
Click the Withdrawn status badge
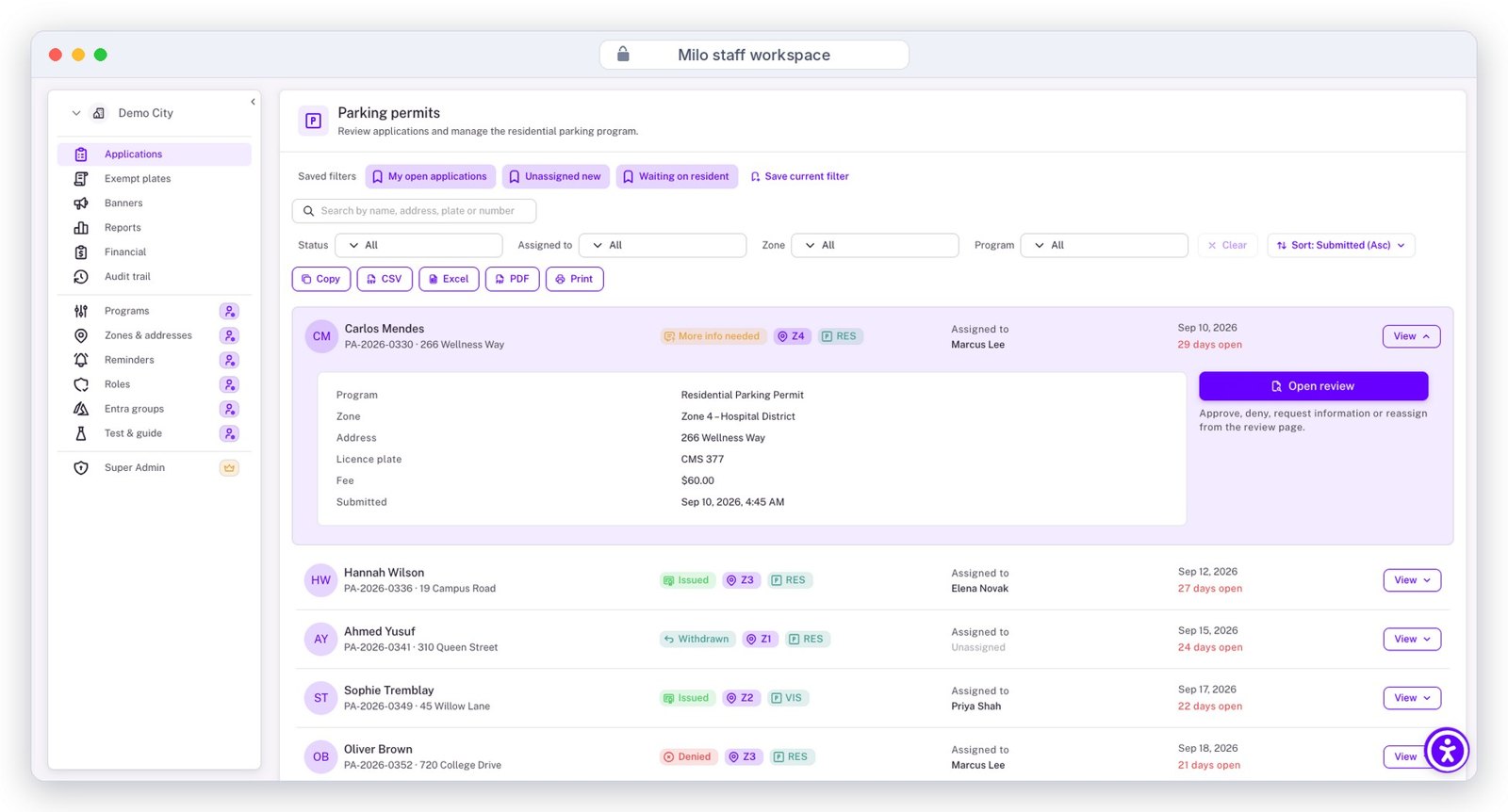coord(697,639)
